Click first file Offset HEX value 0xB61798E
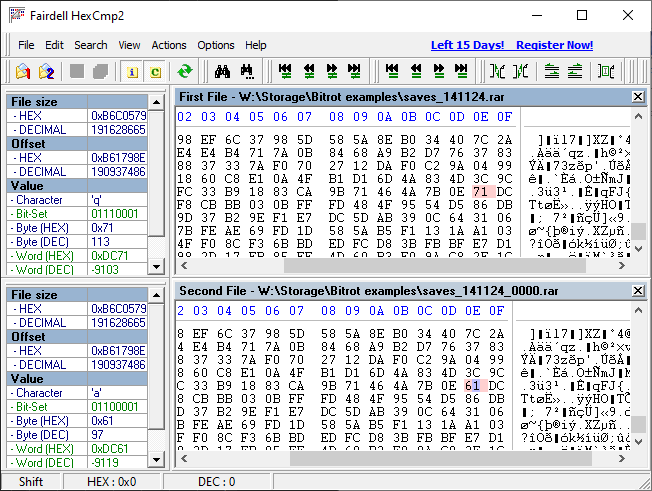 pyautogui.click(x=118, y=158)
